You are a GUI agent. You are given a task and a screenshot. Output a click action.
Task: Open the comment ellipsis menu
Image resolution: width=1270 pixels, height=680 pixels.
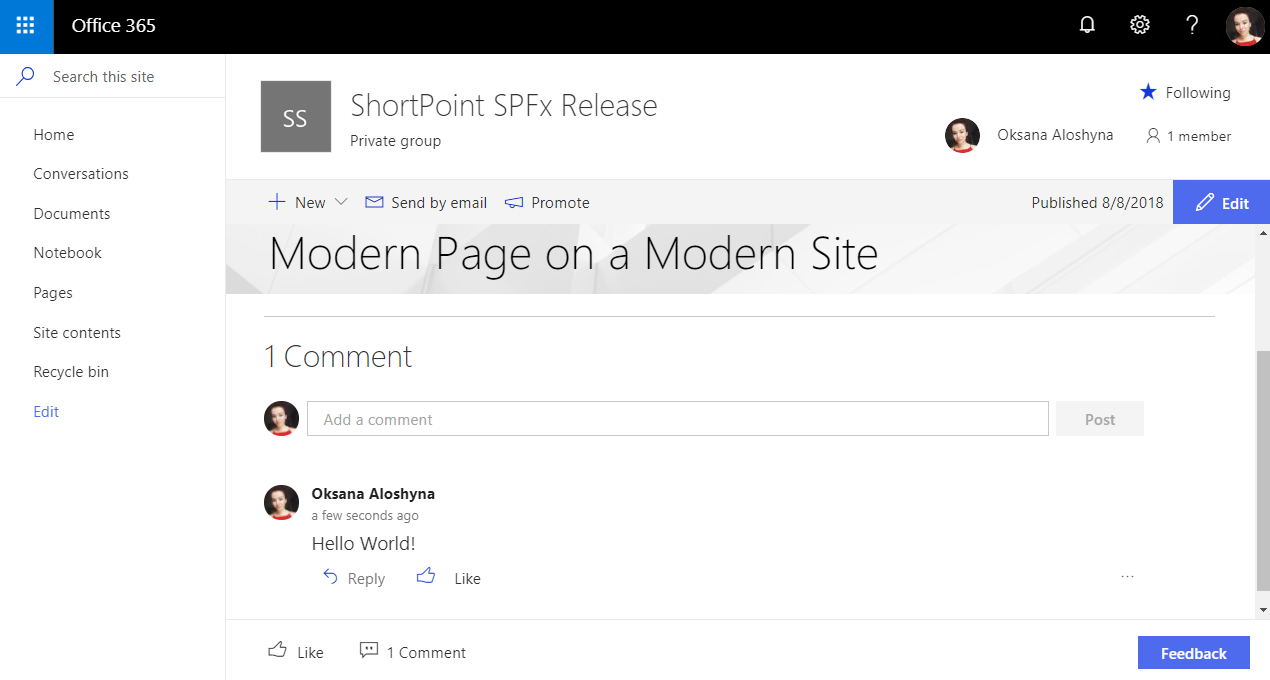point(1127,577)
